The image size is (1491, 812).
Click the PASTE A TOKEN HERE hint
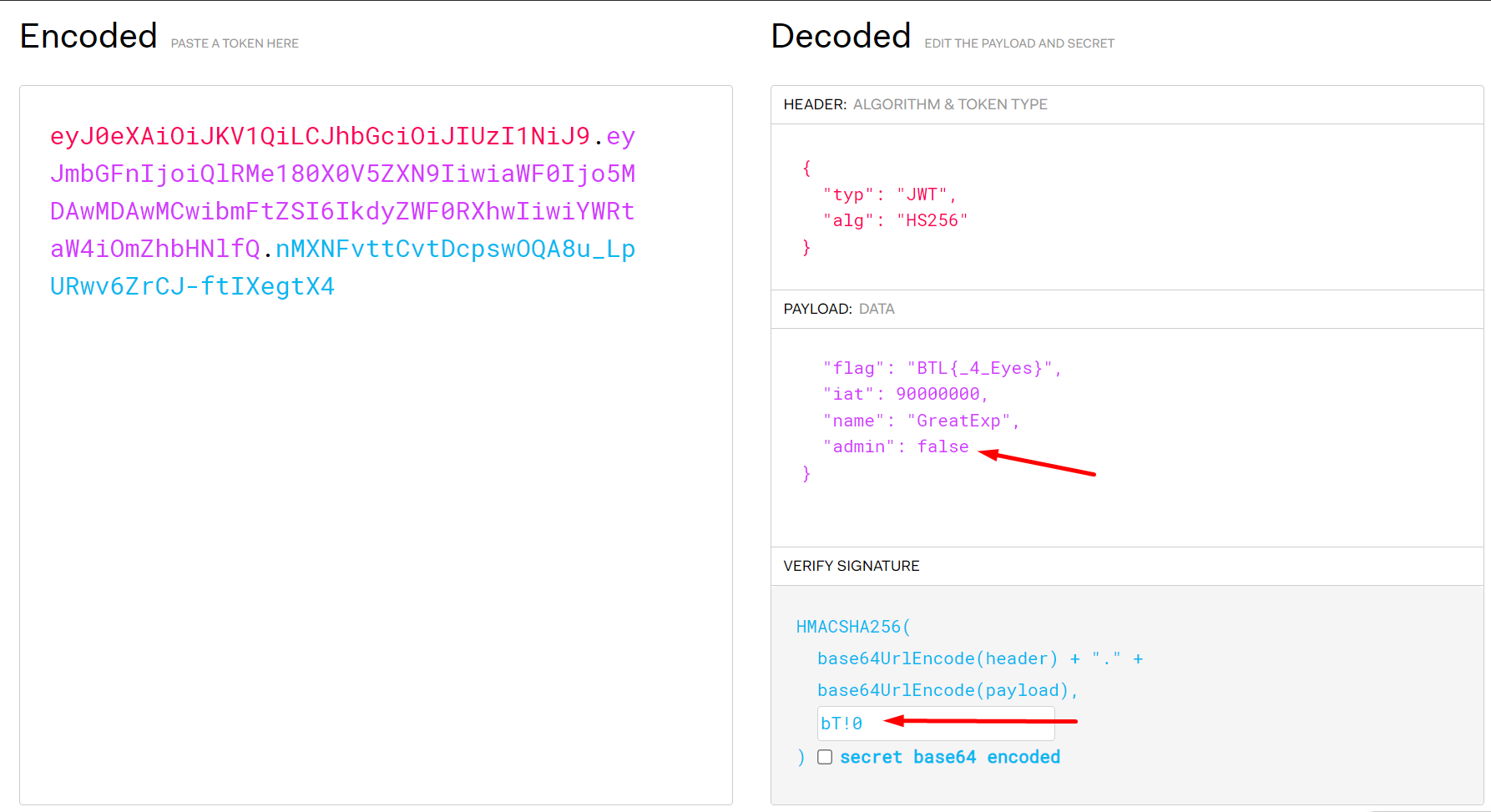click(235, 43)
